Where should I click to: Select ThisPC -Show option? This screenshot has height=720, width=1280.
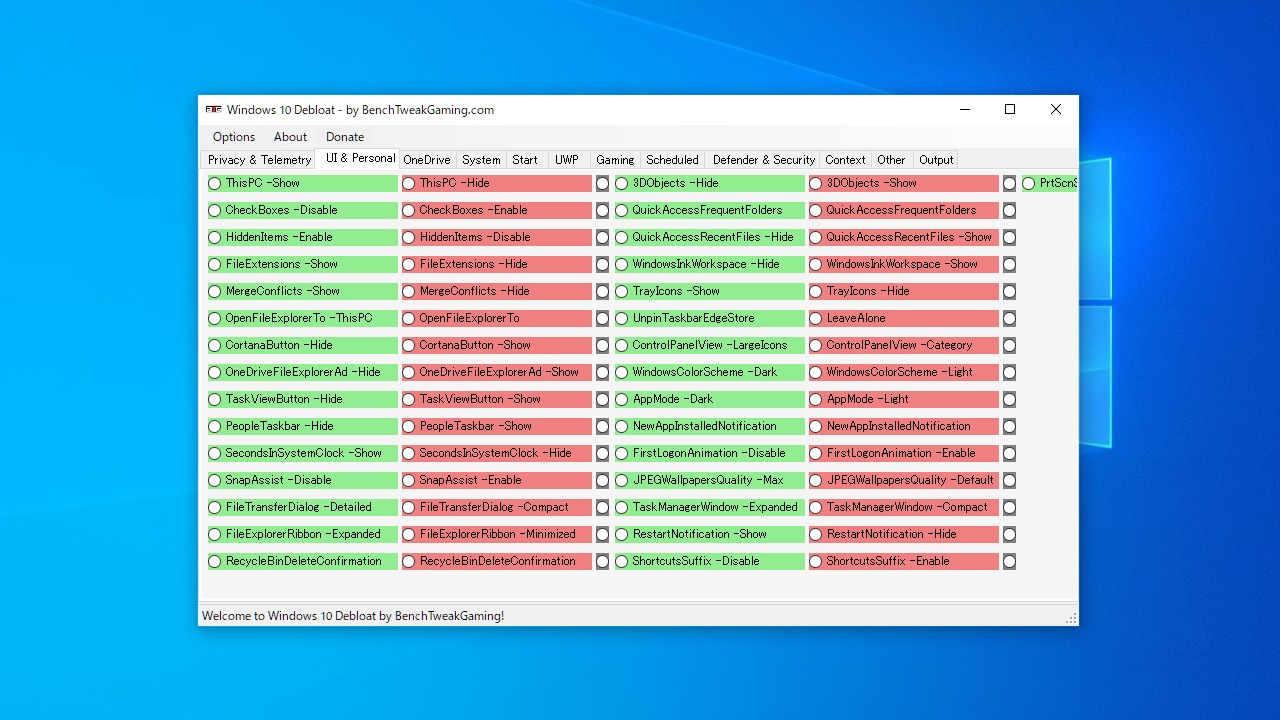click(x=302, y=184)
